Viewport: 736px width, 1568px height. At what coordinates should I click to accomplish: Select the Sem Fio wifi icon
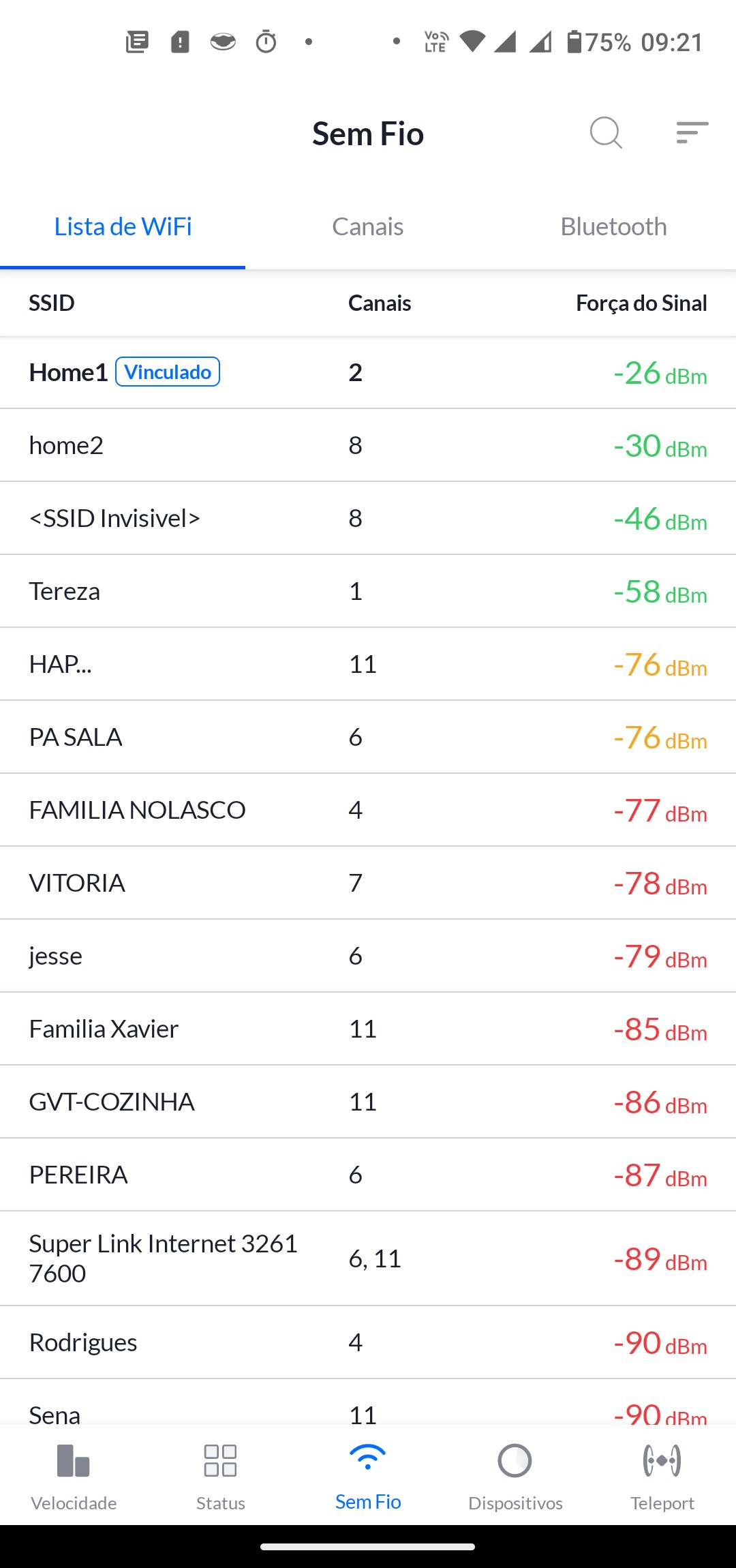tap(368, 1459)
